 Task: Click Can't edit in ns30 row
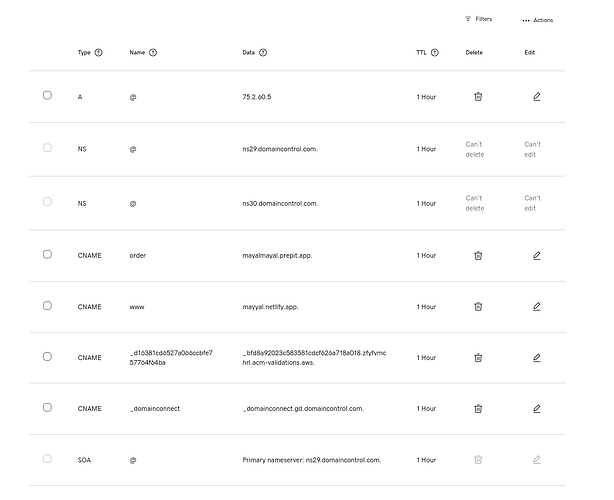tap(533, 203)
